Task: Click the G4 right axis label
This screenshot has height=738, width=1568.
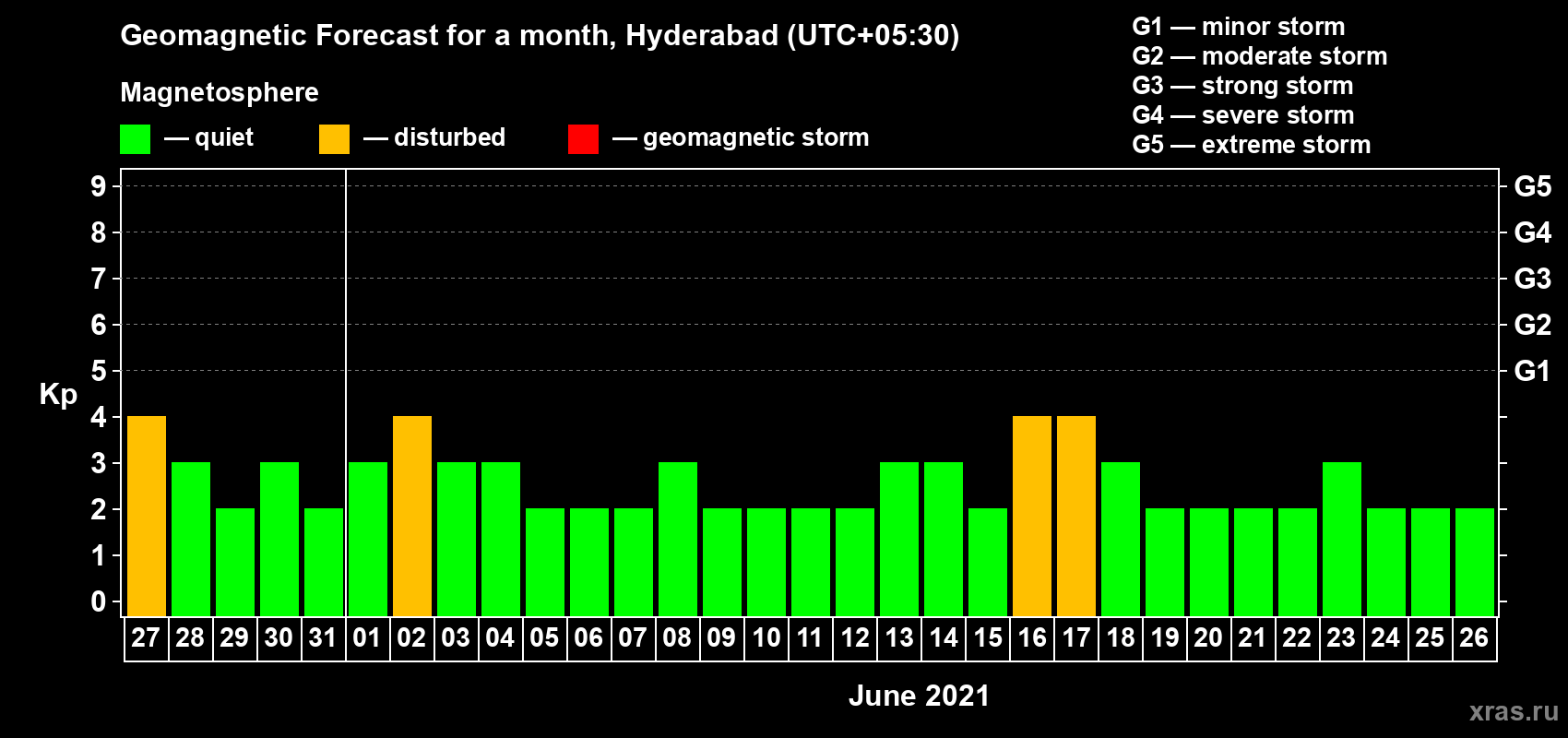Action: [1533, 232]
